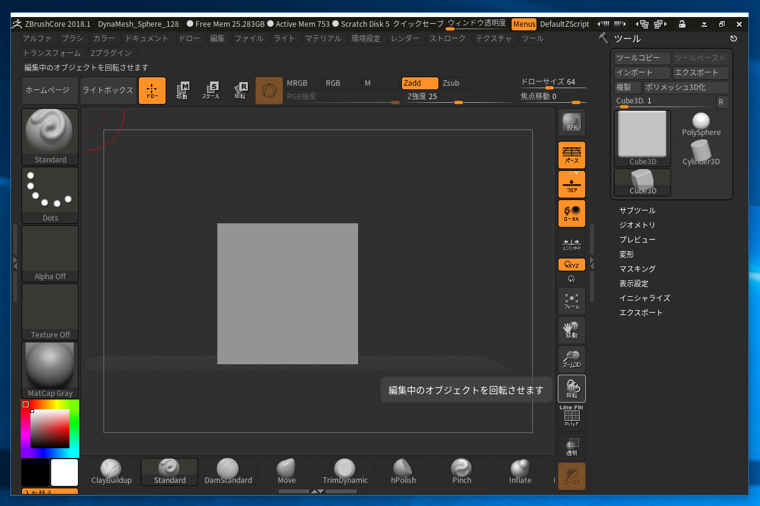This screenshot has height=506, width=760.
Task: Open the Texture Off selector
Action: coord(50,312)
